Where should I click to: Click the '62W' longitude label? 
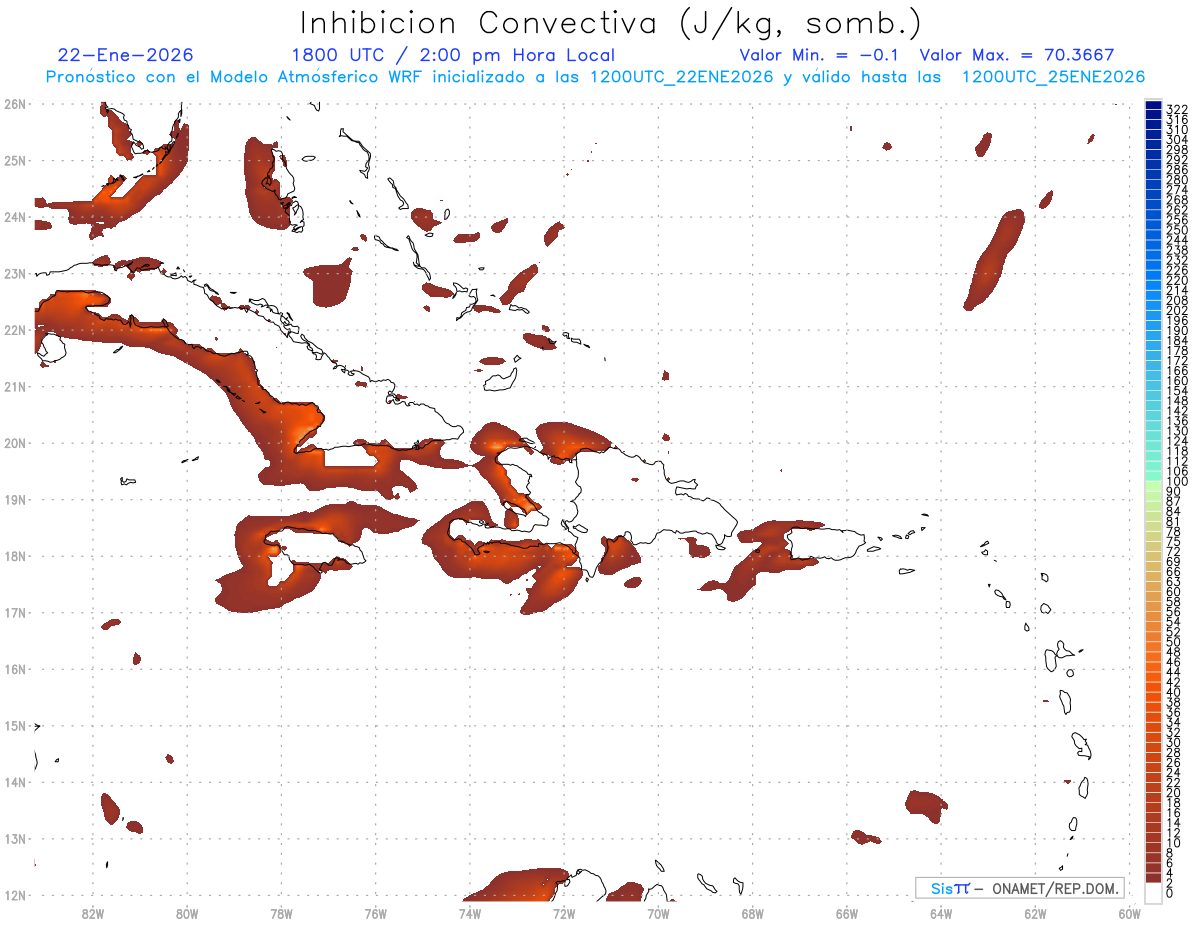tap(1035, 912)
